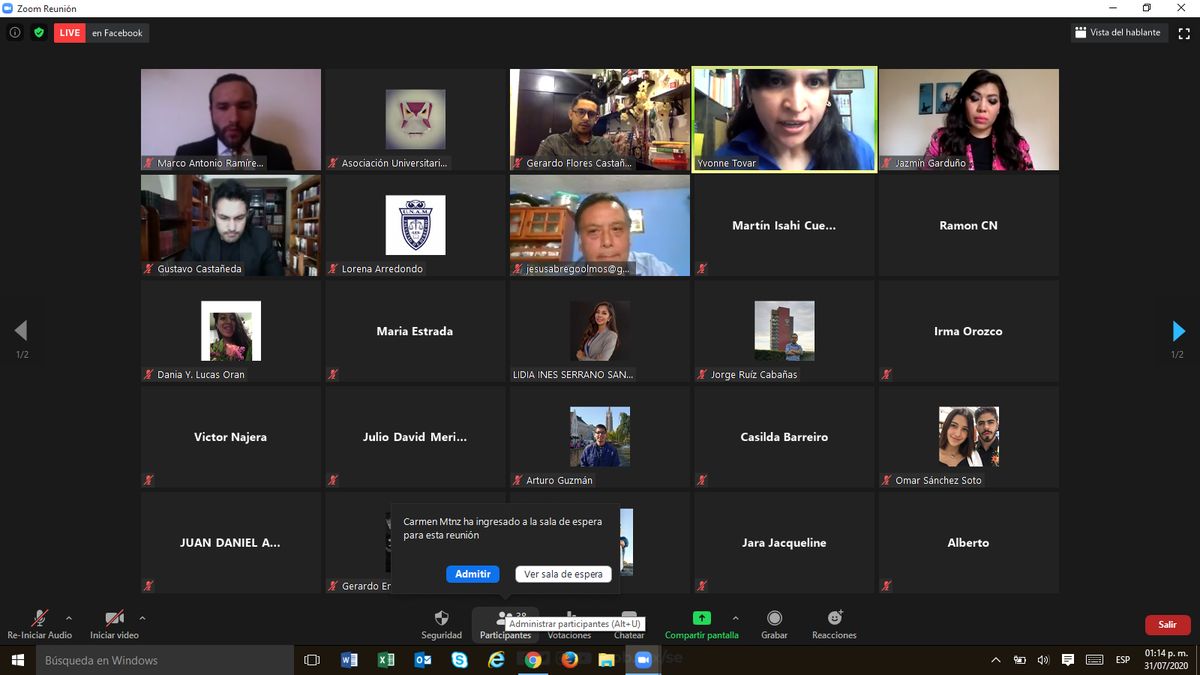This screenshot has width=1200, height=675.
Task: Turn on camera with Iniciar video
Action: tap(114, 625)
